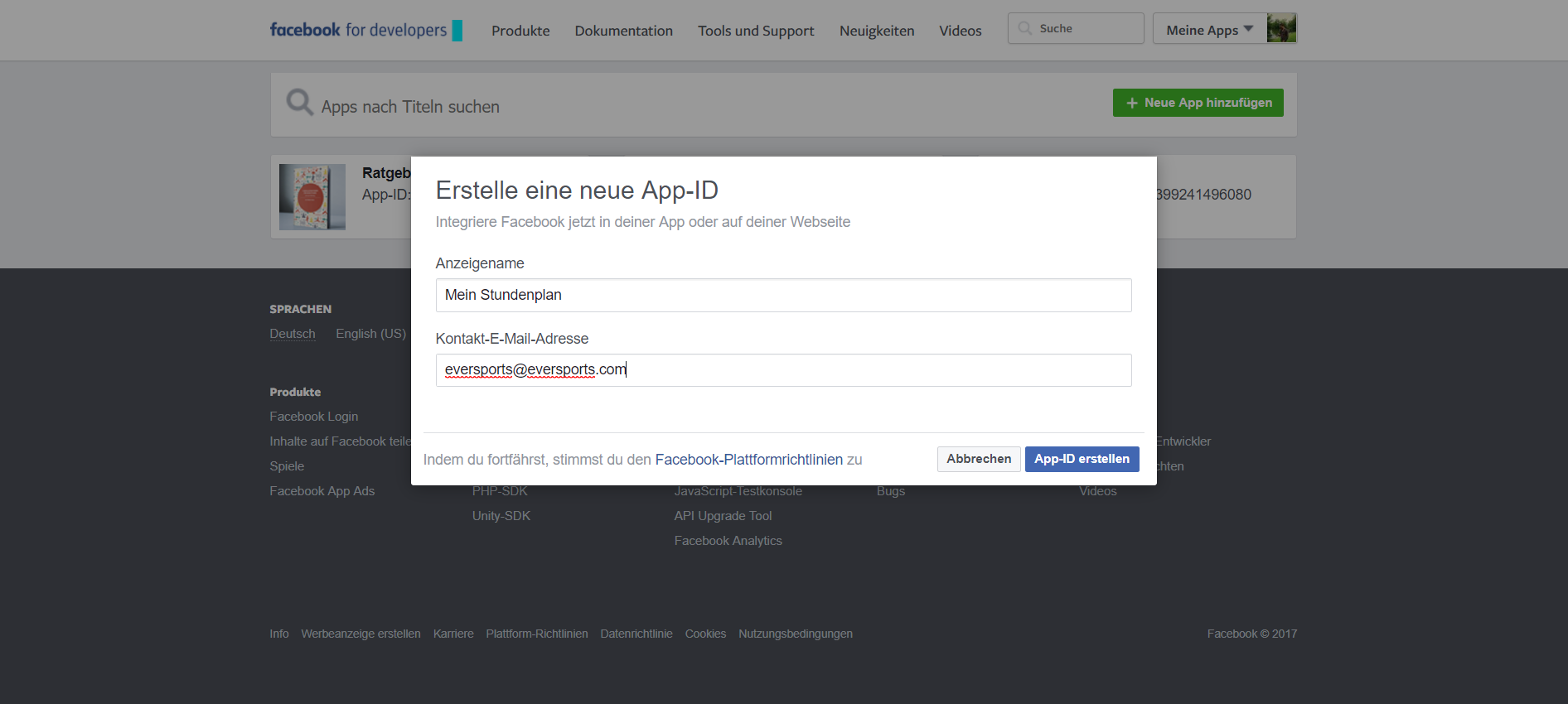Image resolution: width=1568 pixels, height=704 pixels.
Task: Select Deutsch language link
Action: 293,334
